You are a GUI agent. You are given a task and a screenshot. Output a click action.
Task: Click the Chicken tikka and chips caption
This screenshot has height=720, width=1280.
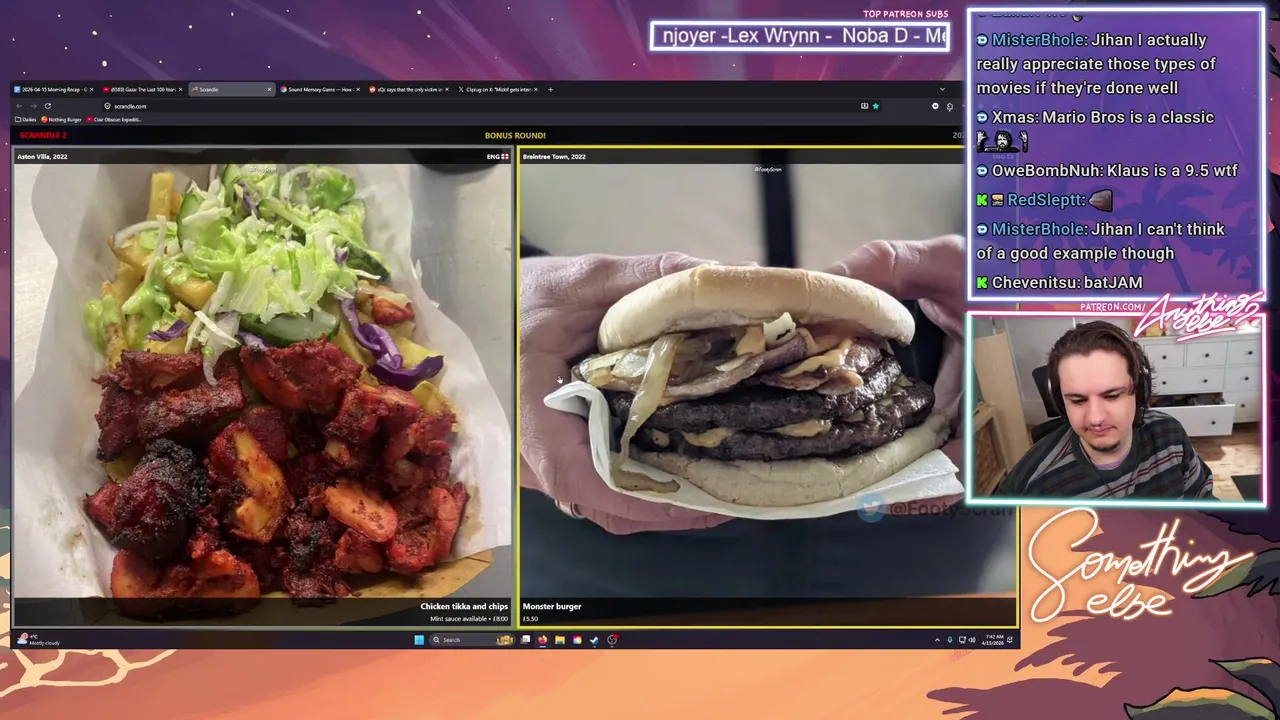[464, 606]
